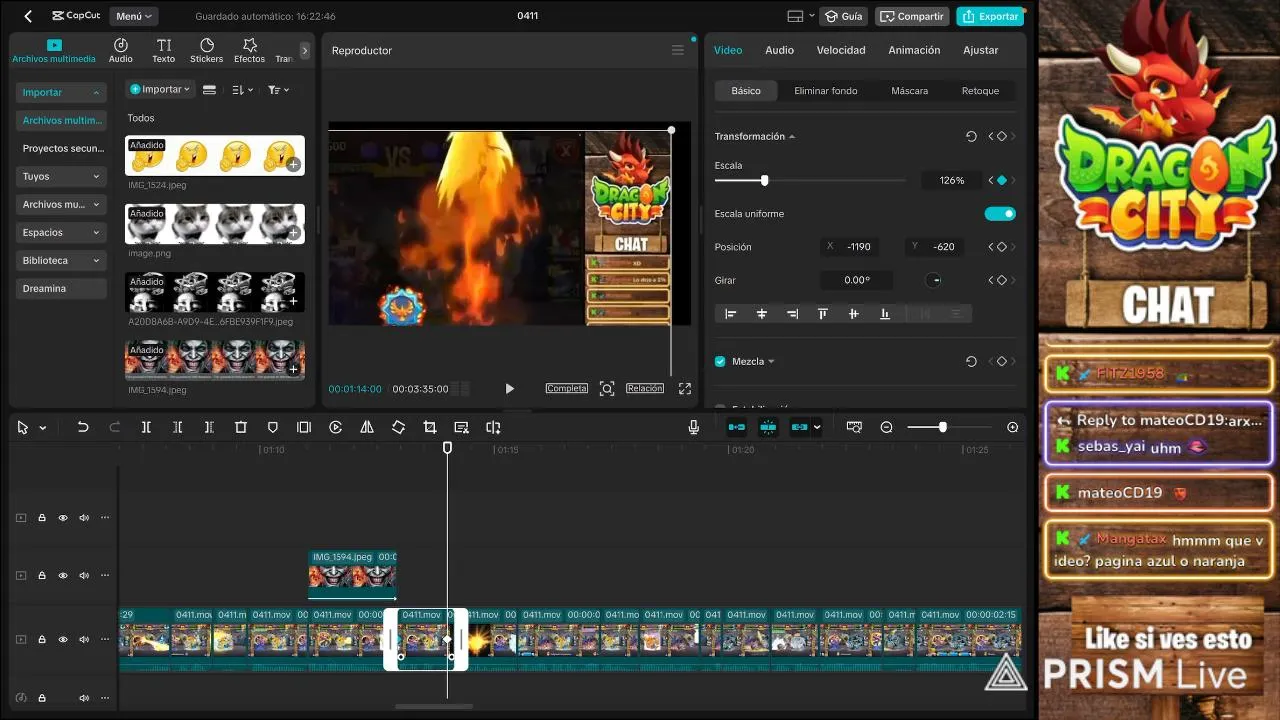The image size is (1280, 720).
Task: Click the Relación aspect ratio button
Action: click(645, 388)
